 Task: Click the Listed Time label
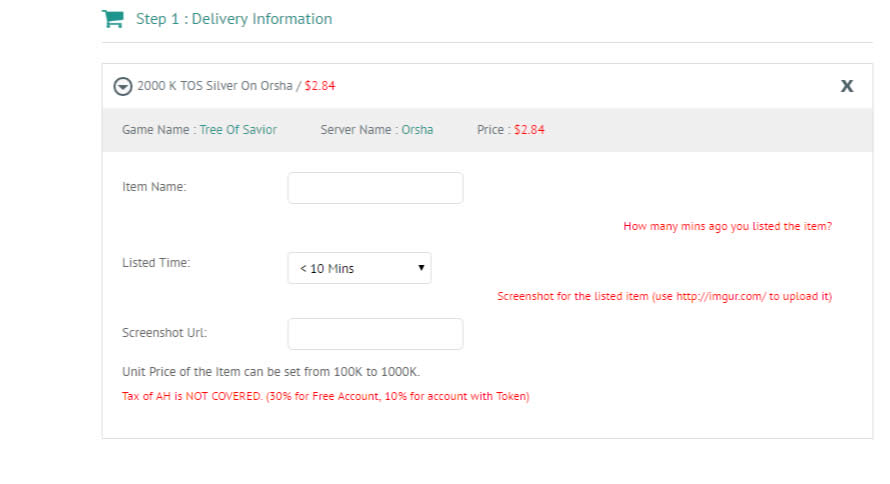[156, 263]
